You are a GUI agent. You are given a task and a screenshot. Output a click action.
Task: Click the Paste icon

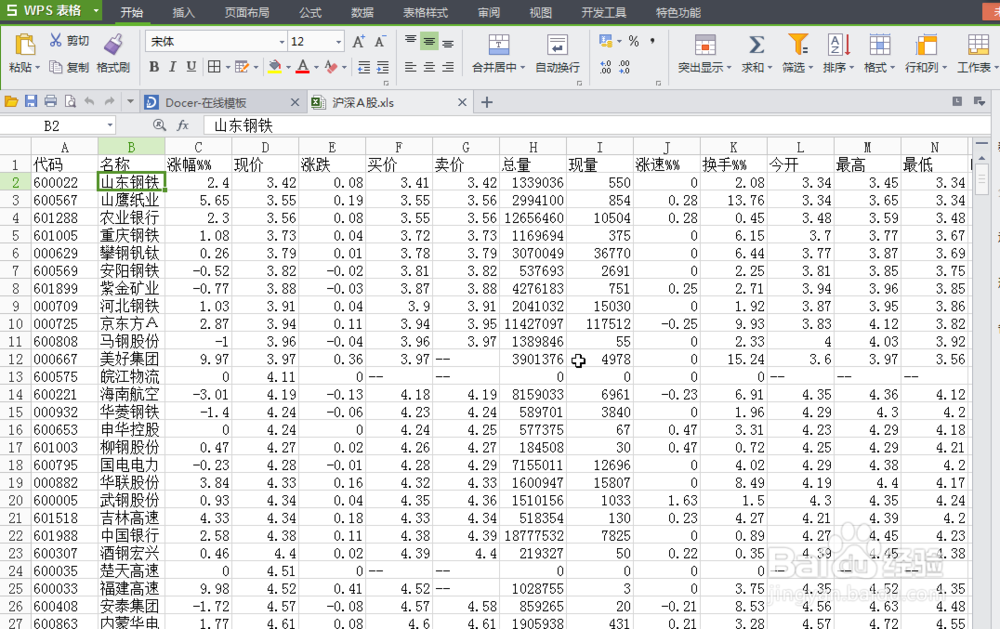[x=24, y=45]
